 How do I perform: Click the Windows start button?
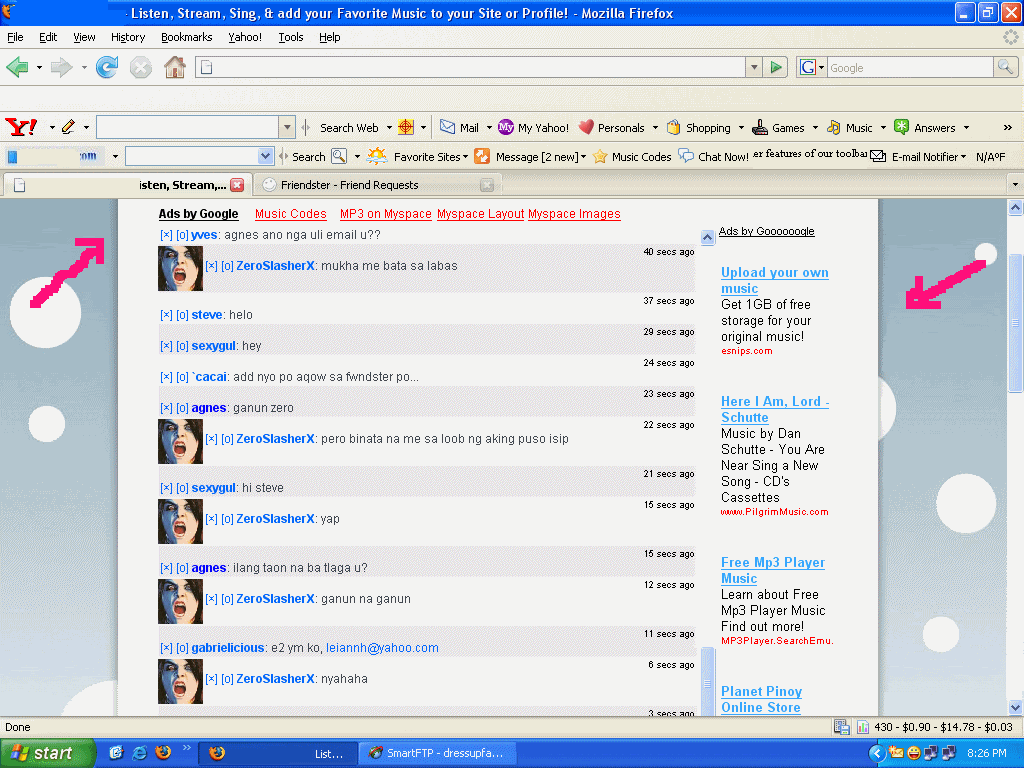(x=47, y=753)
